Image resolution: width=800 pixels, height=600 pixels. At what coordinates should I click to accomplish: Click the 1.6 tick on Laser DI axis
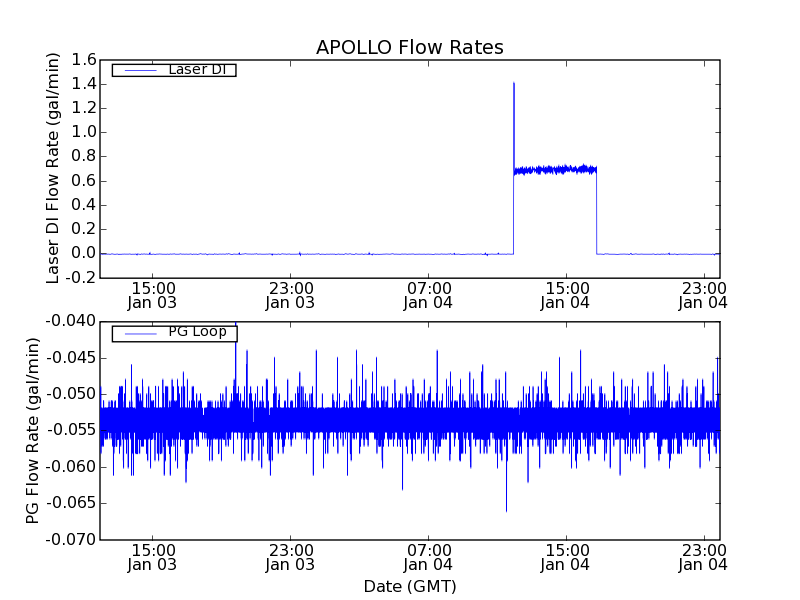point(84,60)
